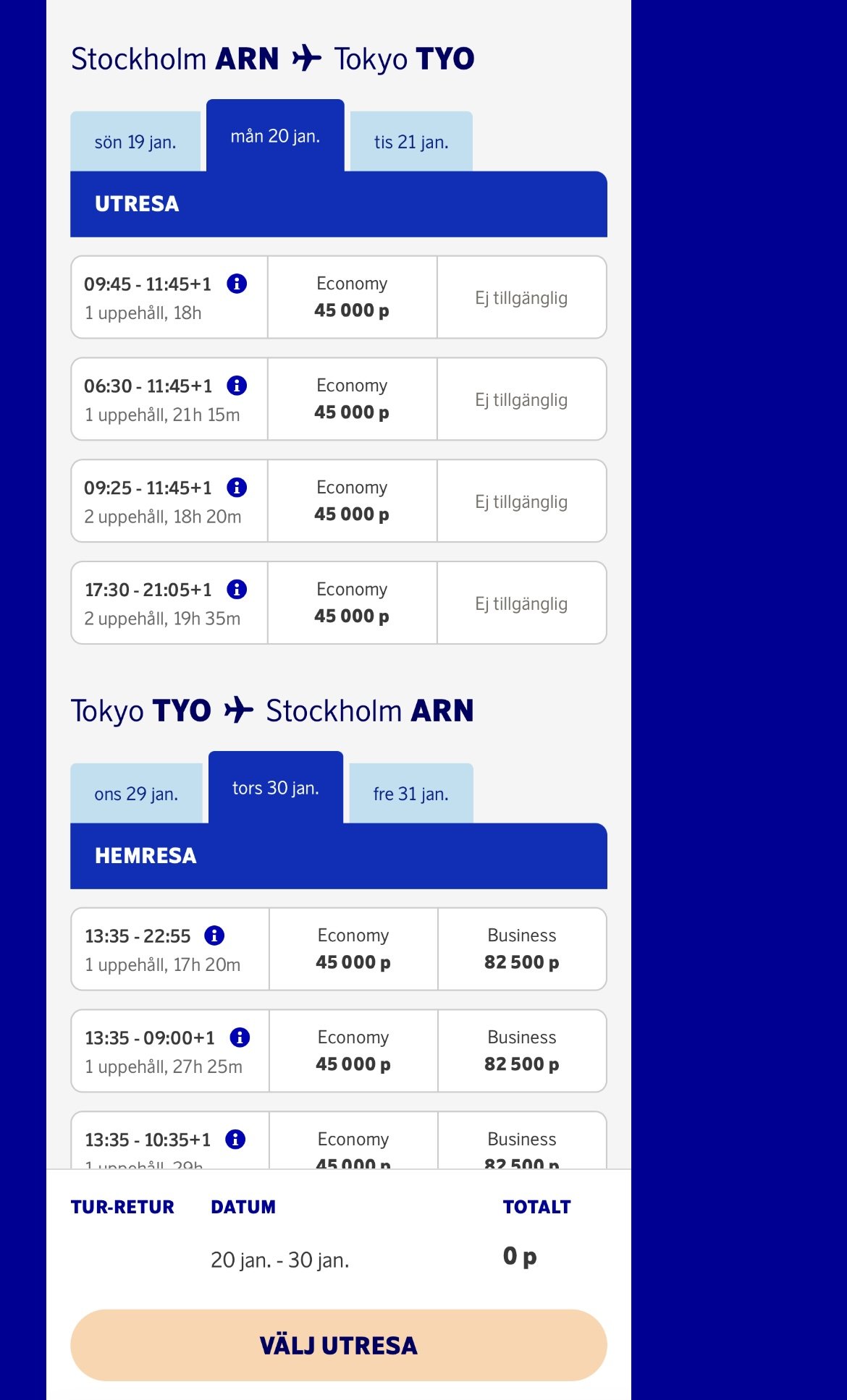Screen dimensions: 847x1400
Task: Switch outbound date to sön 19 jan.
Action: pyautogui.click(x=135, y=142)
